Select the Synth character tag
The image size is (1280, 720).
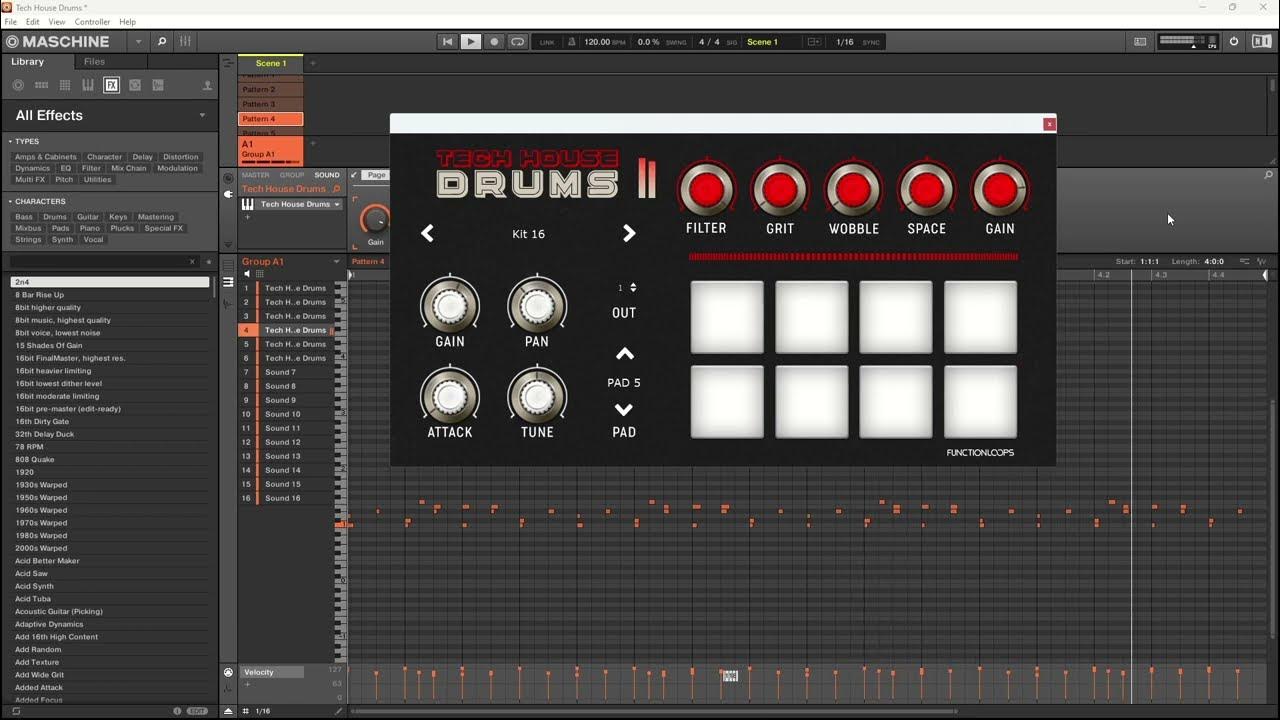coord(63,240)
